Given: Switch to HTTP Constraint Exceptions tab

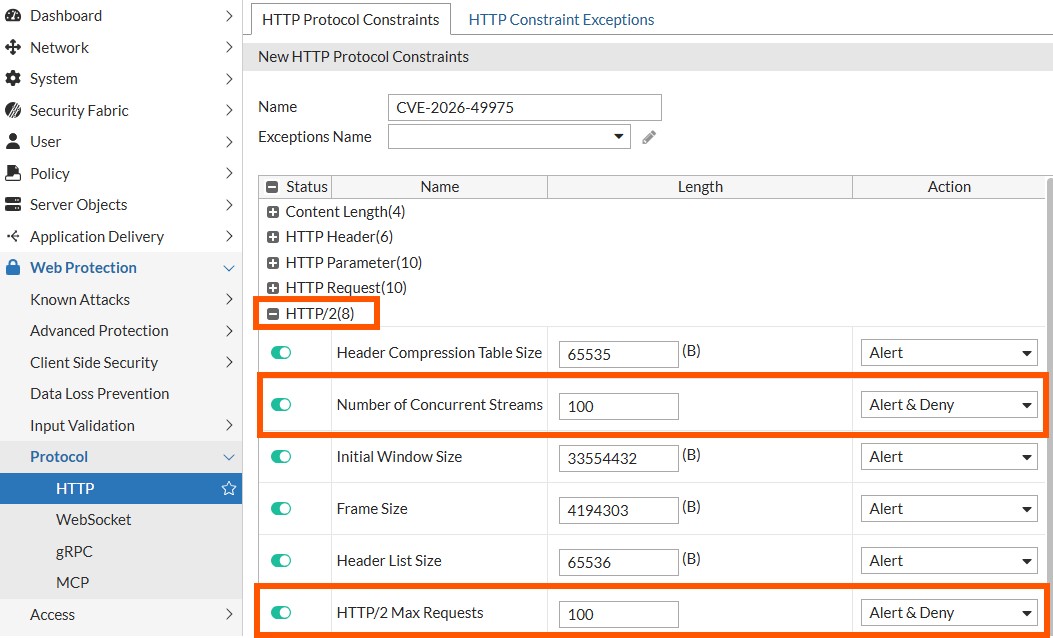Looking at the screenshot, I should 561,19.
